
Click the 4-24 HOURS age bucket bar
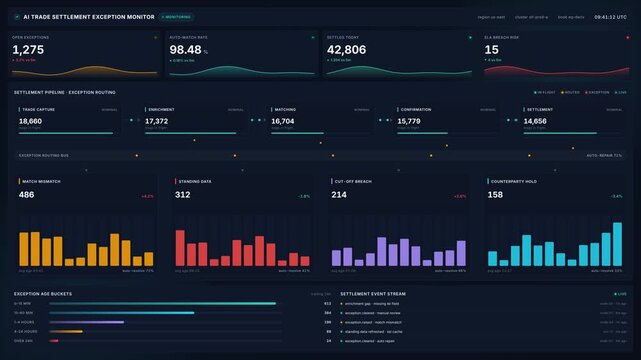pyautogui.click(x=165, y=331)
